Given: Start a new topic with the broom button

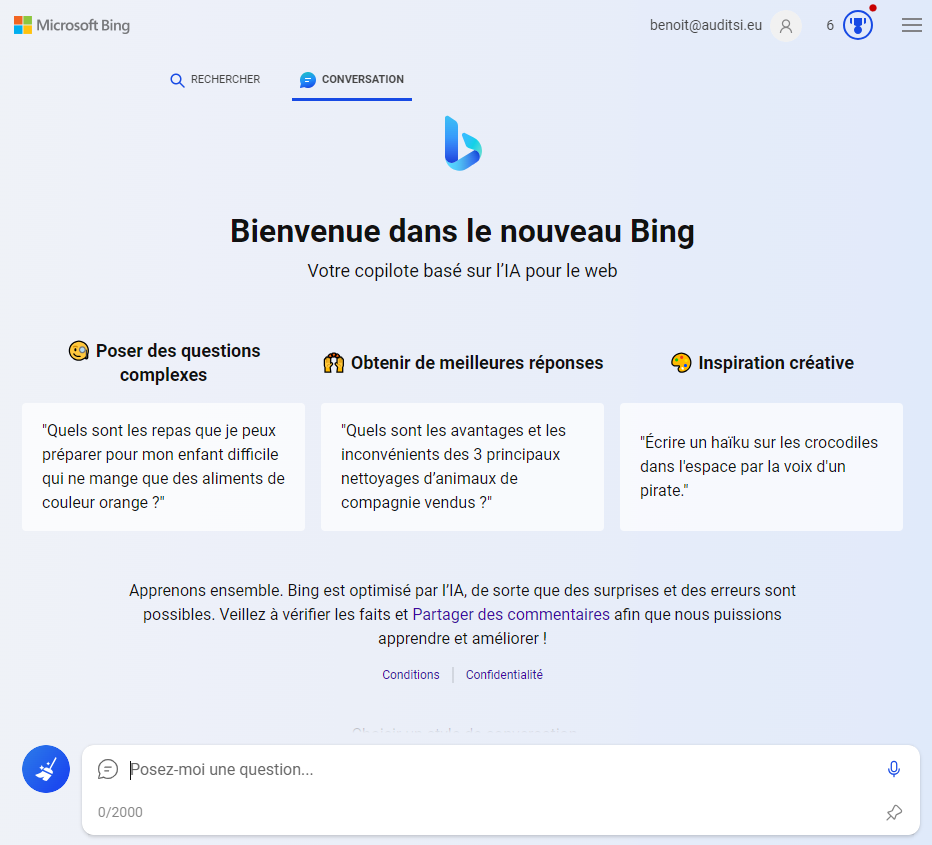Looking at the screenshot, I should [x=46, y=769].
